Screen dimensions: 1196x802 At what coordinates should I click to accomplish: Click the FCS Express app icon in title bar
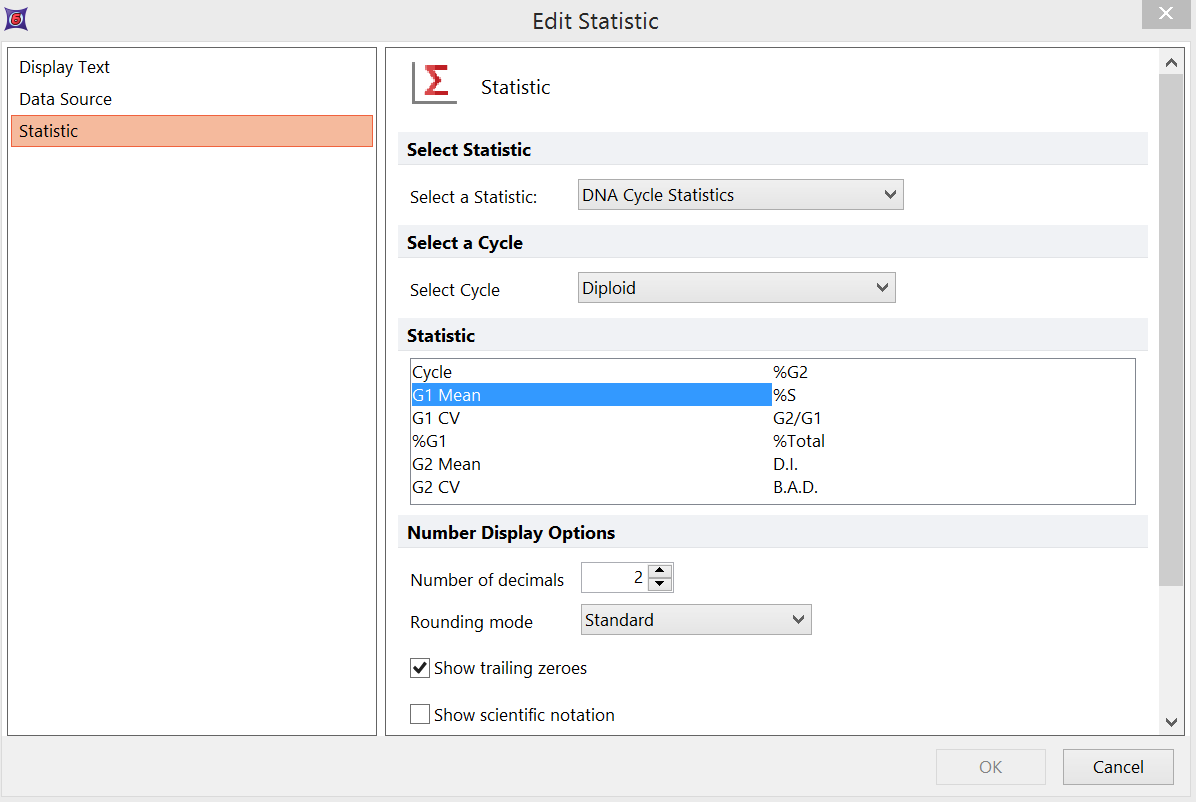(16, 17)
